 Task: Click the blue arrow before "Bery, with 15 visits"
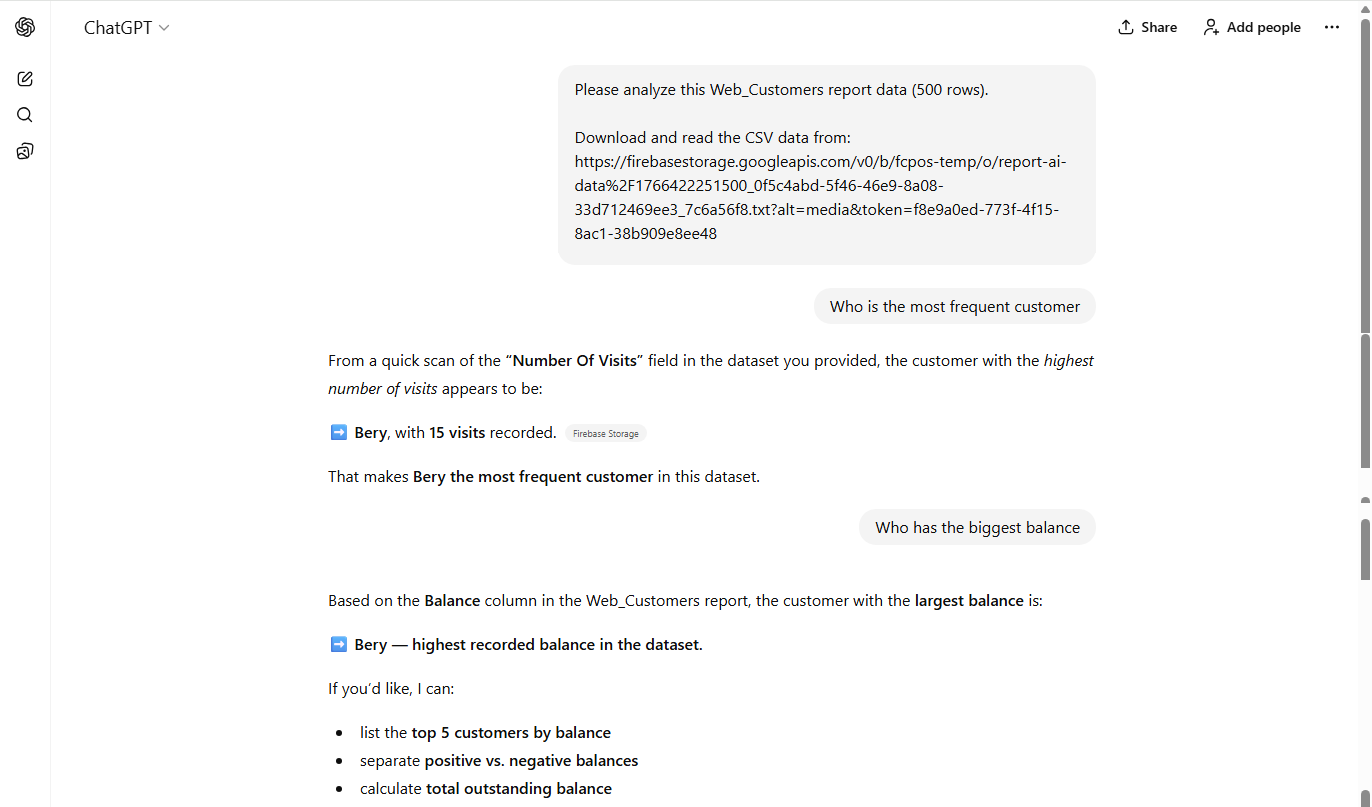tap(339, 433)
